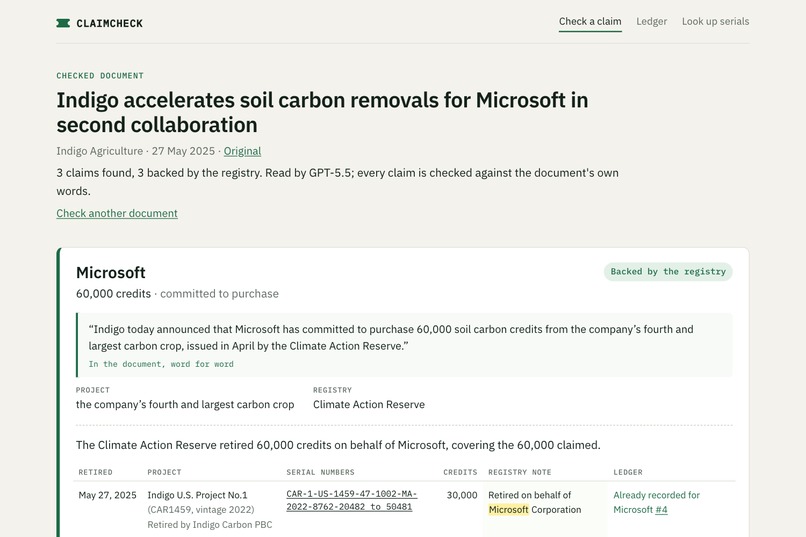Click the Indigo accelerates soil carbon headline
The height and width of the screenshot is (537, 806).
322,113
